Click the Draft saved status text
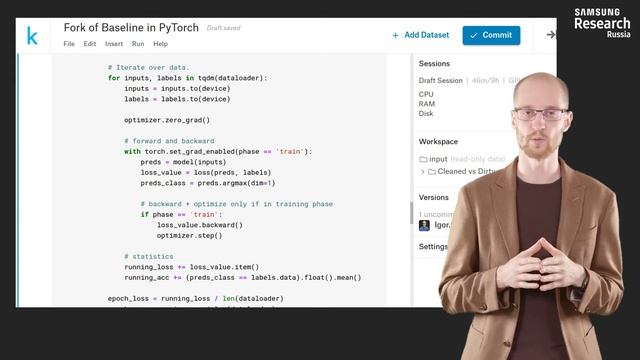The image size is (640, 360). (x=223, y=28)
